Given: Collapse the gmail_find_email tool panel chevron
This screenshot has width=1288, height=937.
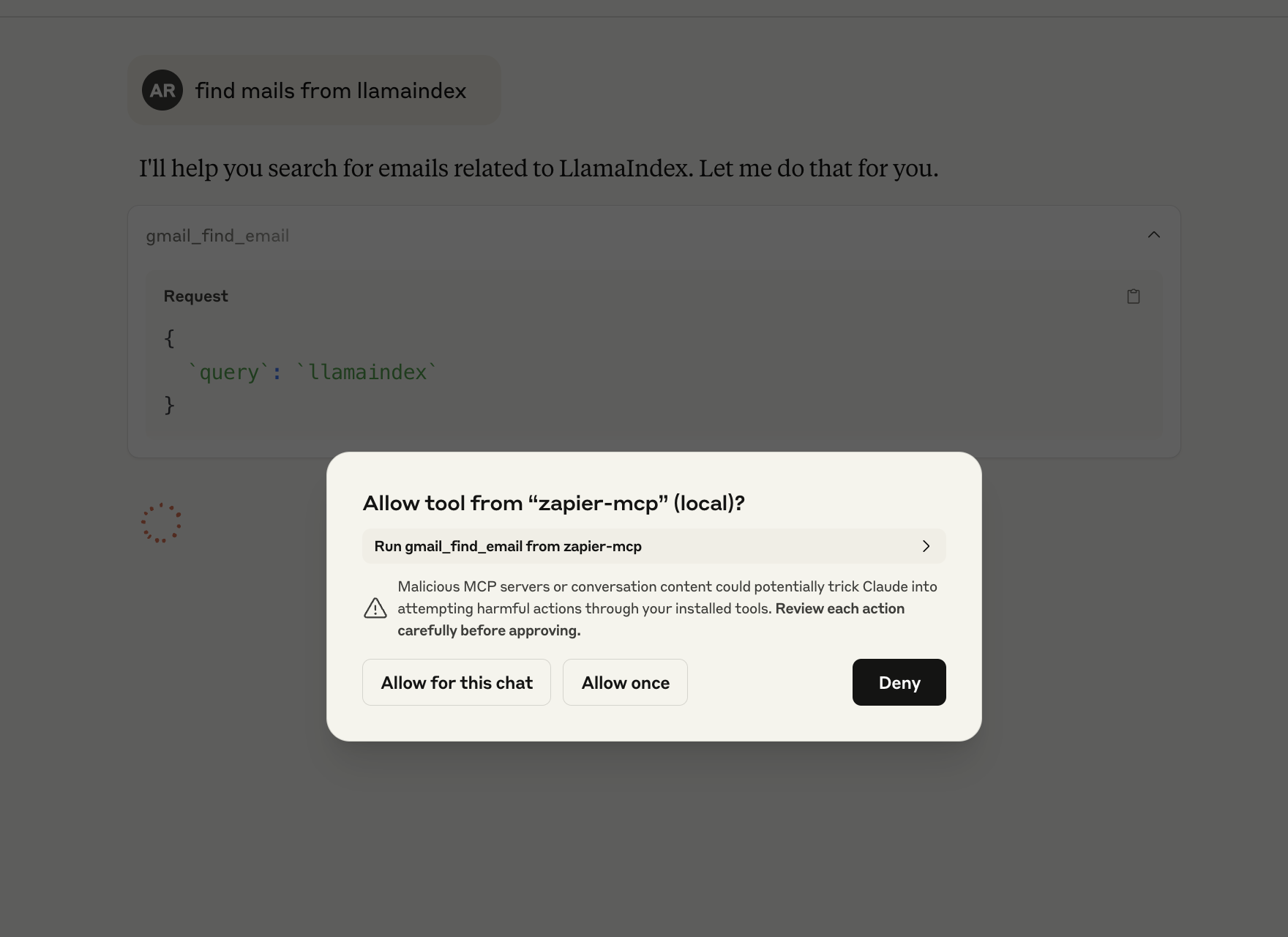Looking at the screenshot, I should click(1154, 235).
